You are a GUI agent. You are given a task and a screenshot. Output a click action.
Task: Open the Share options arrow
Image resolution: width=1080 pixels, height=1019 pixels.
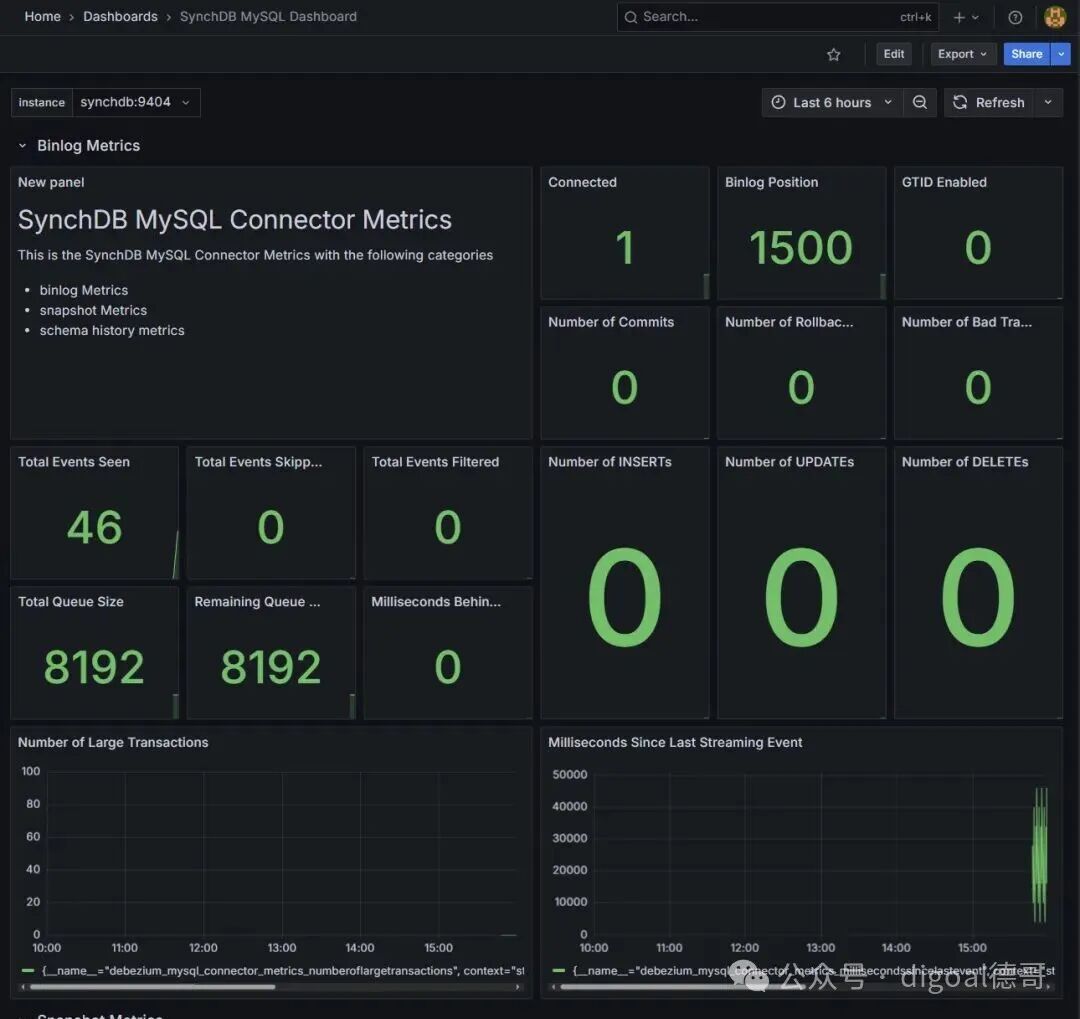(1061, 54)
